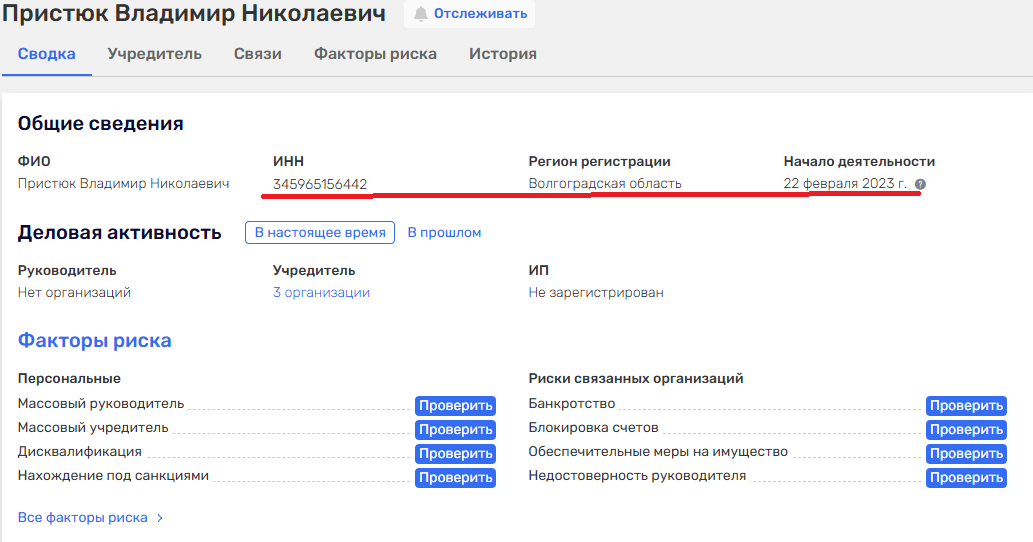Open the Сводка tab

[47, 54]
